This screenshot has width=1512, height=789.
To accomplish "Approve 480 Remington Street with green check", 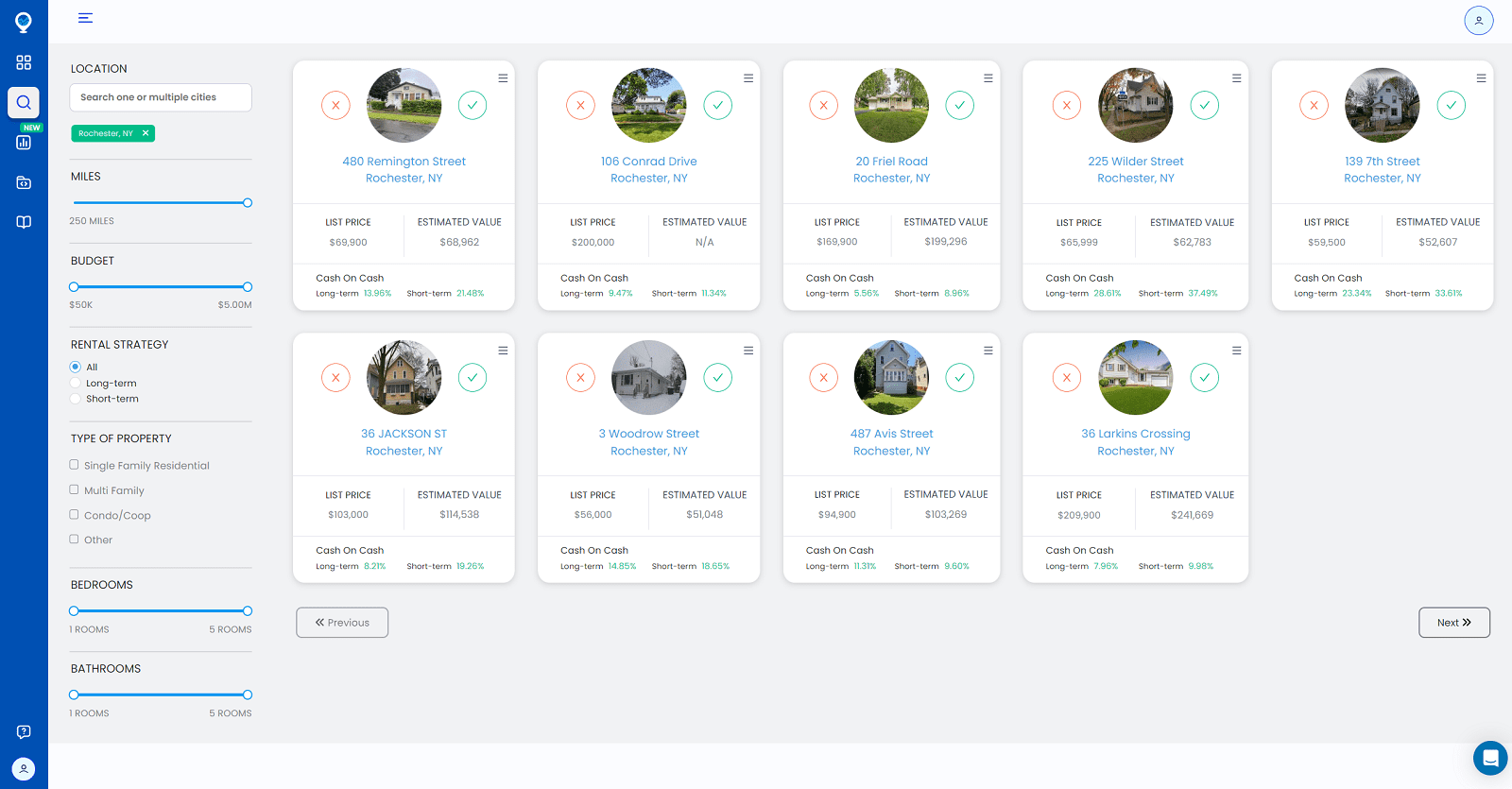I will point(472,105).
